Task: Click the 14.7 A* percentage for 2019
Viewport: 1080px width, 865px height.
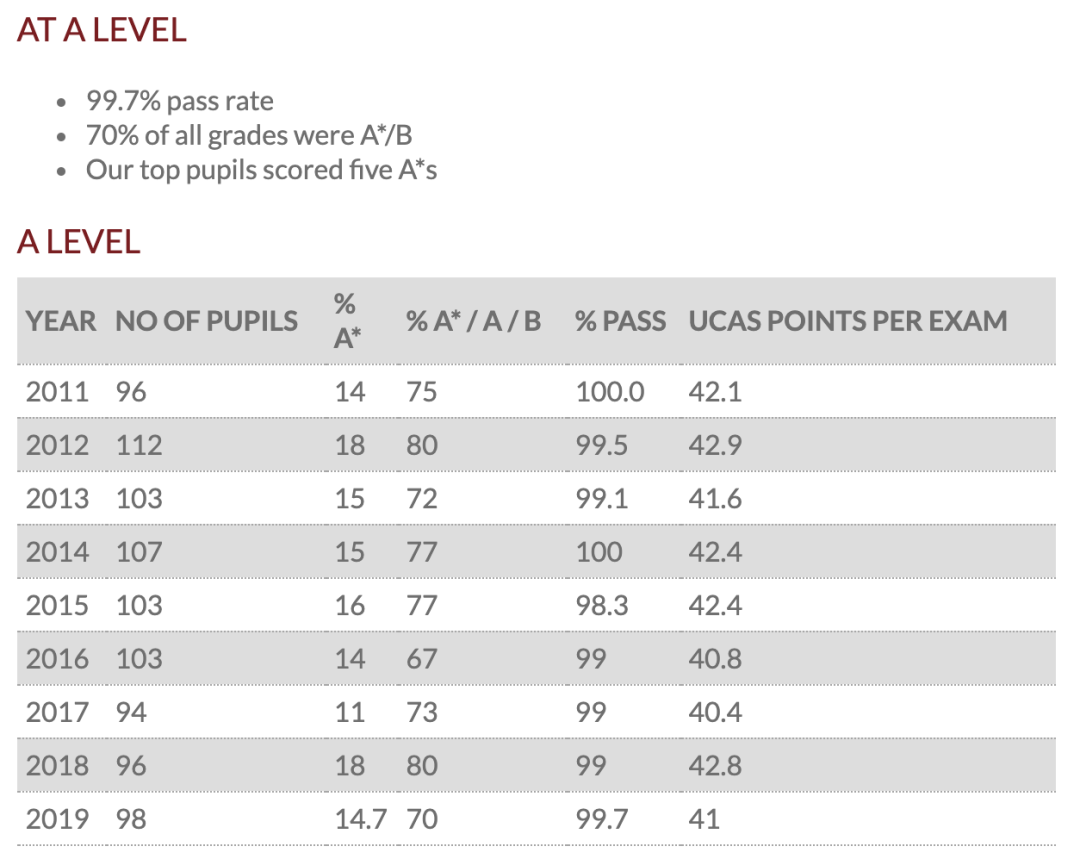Action: click(360, 820)
